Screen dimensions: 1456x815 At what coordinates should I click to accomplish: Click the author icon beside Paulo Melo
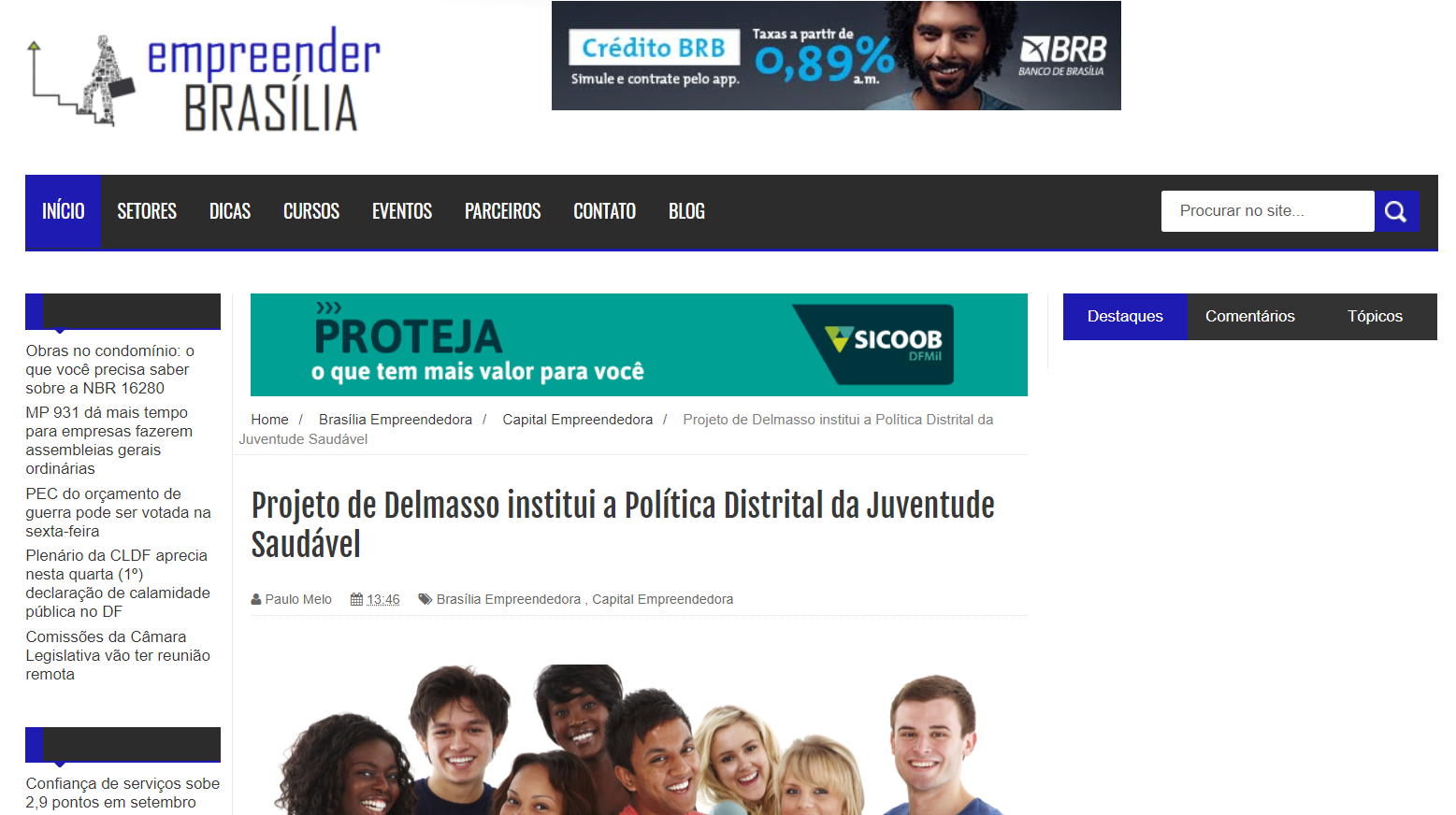click(x=256, y=600)
